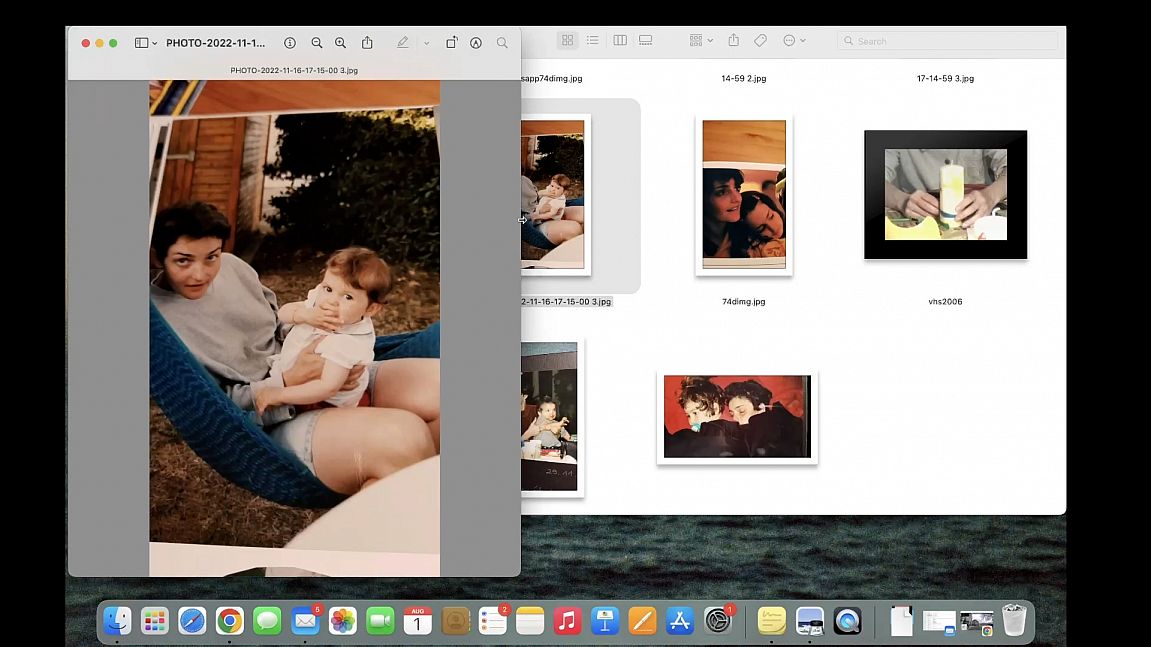Click the Inspector info icon in Preview
Image resolution: width=1151 pixels, height=647 pixels.
(290, 43)
